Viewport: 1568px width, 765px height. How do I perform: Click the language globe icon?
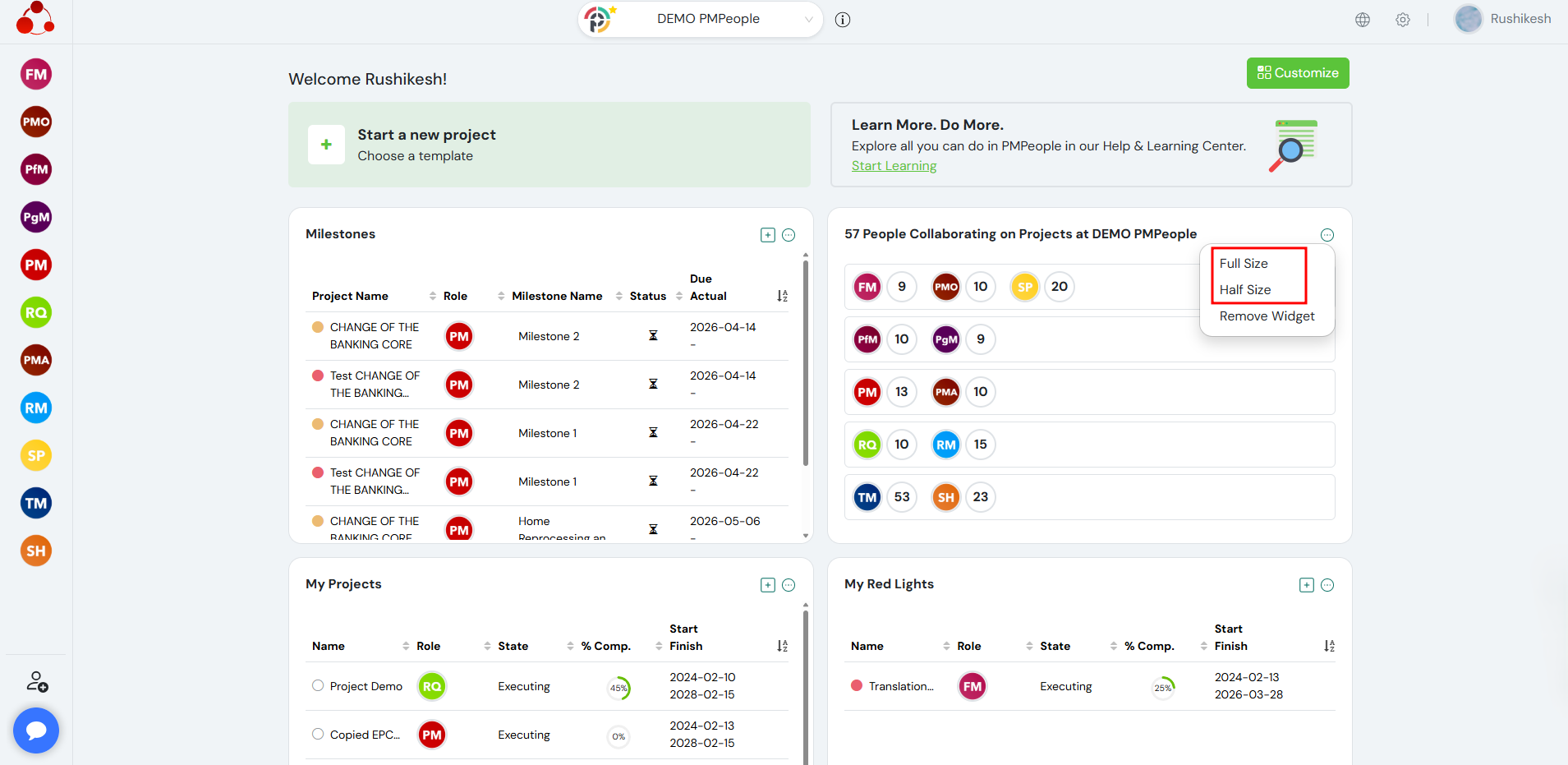click(1363, 20)
